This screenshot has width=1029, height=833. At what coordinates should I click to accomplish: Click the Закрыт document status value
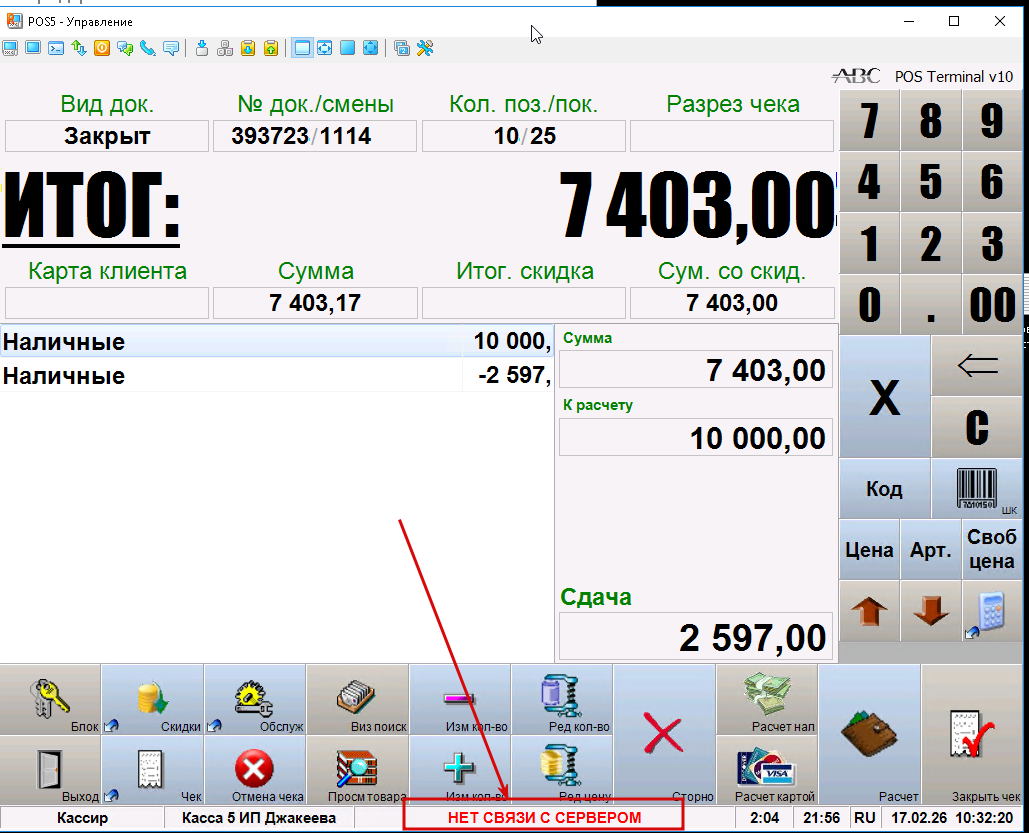[107, 136]
